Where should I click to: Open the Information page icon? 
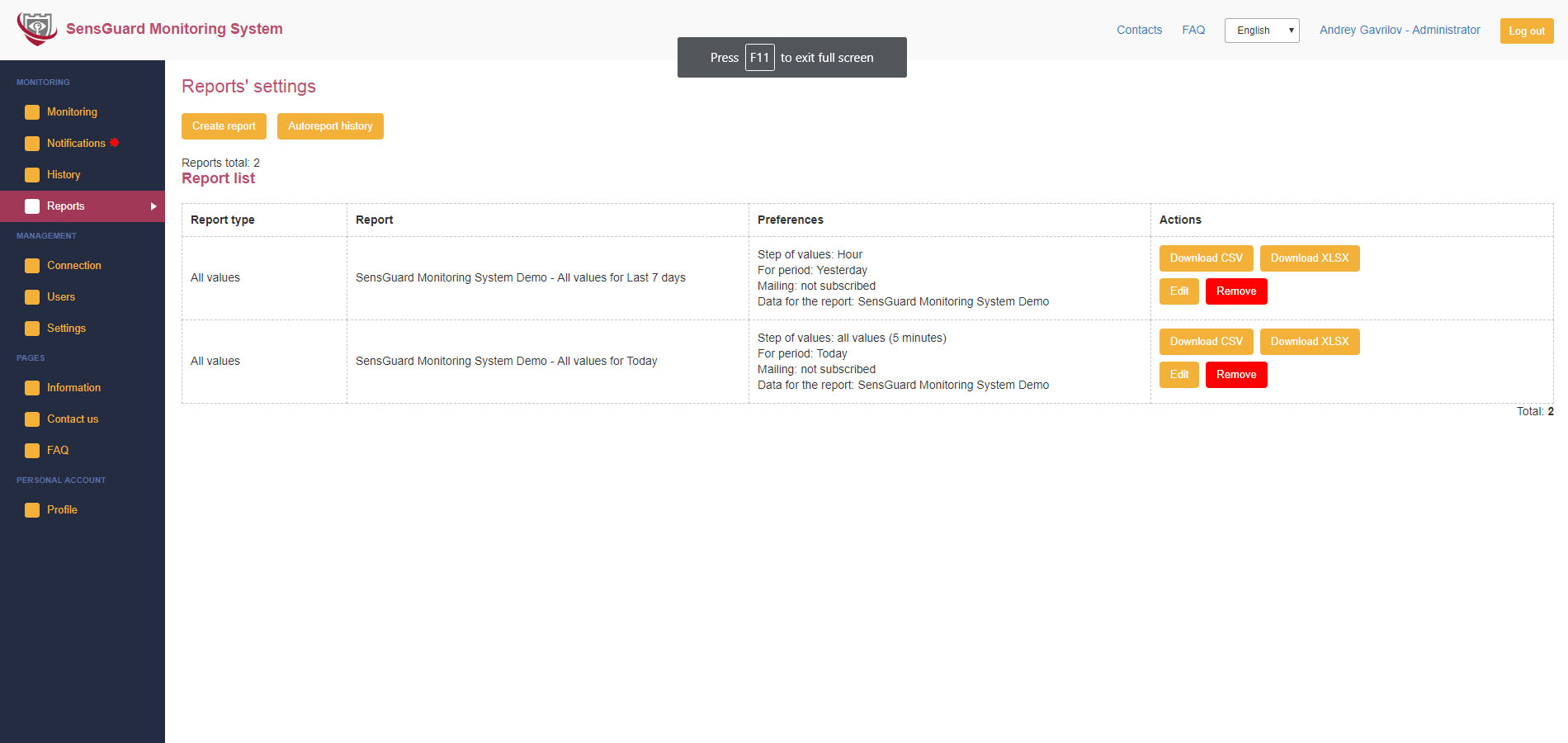(32, 387)
